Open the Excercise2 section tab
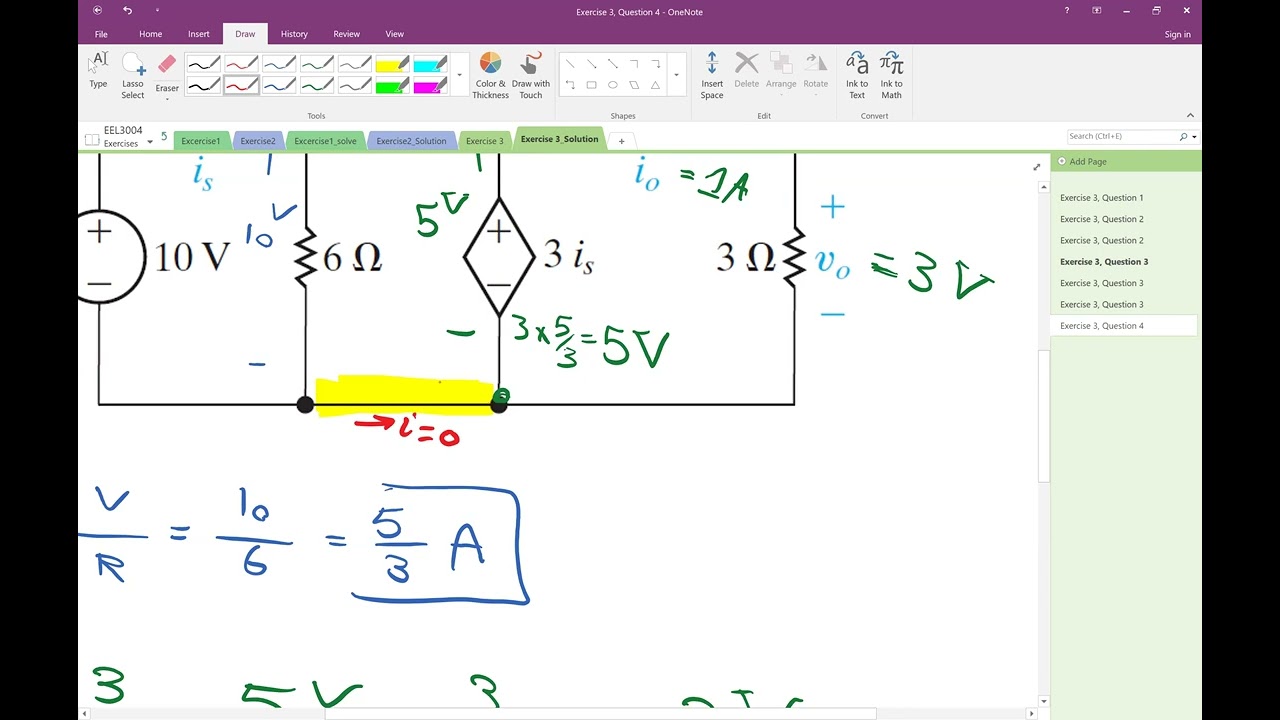The height and width of the screenshot is (720, 1280). point(258,141)
